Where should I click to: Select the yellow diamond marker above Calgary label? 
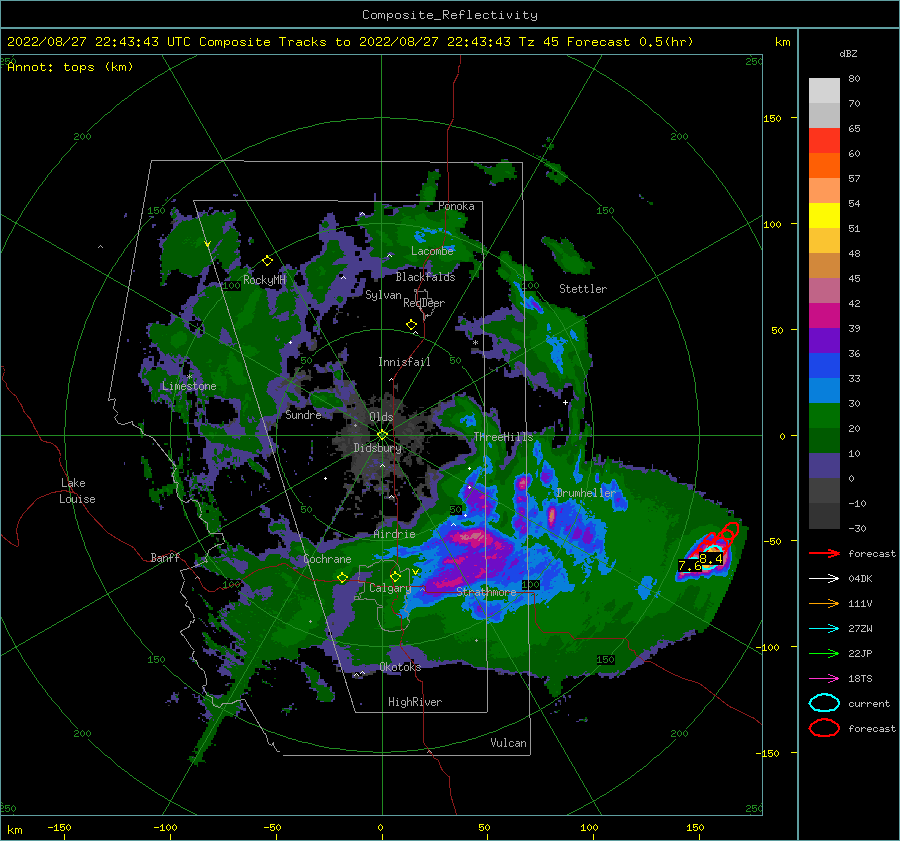pos(395,576)
